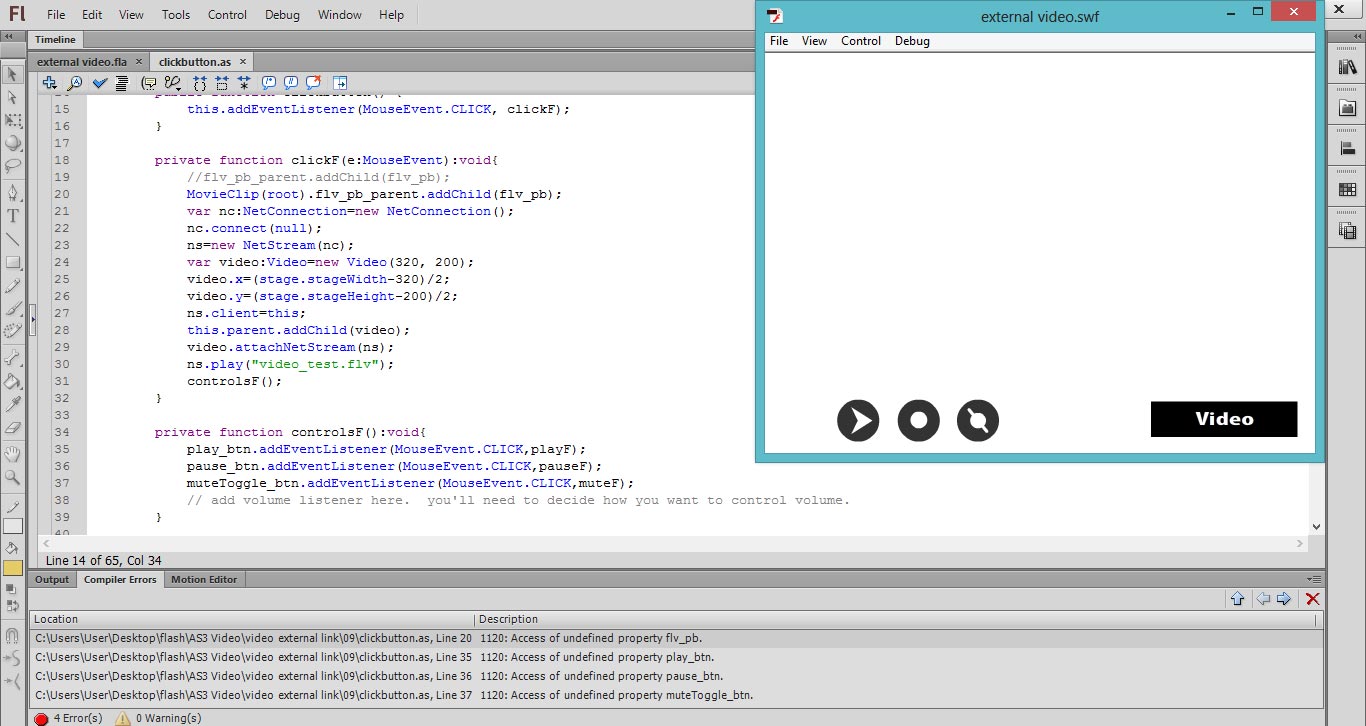
Task: Click the Collapse Selection icon
Action: click(x=222, y=83)
